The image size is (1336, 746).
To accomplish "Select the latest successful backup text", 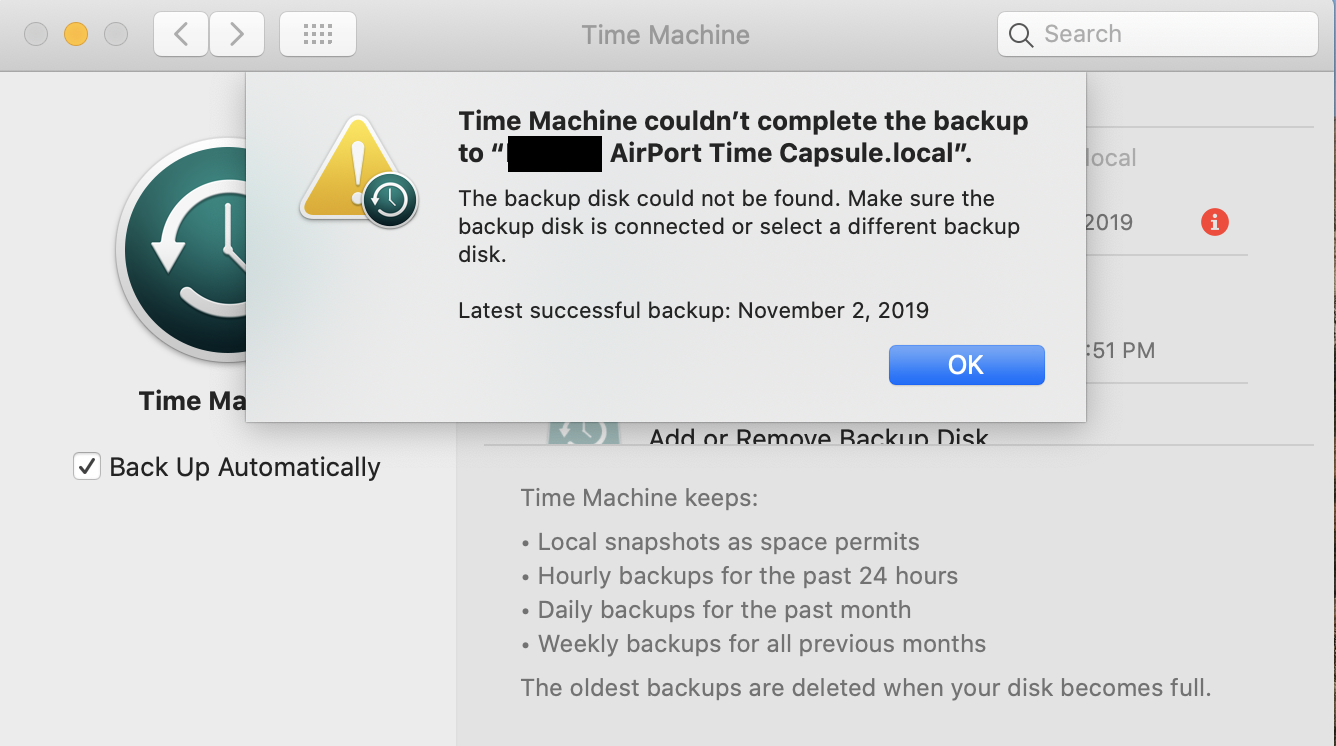I will tap(692, 310).
